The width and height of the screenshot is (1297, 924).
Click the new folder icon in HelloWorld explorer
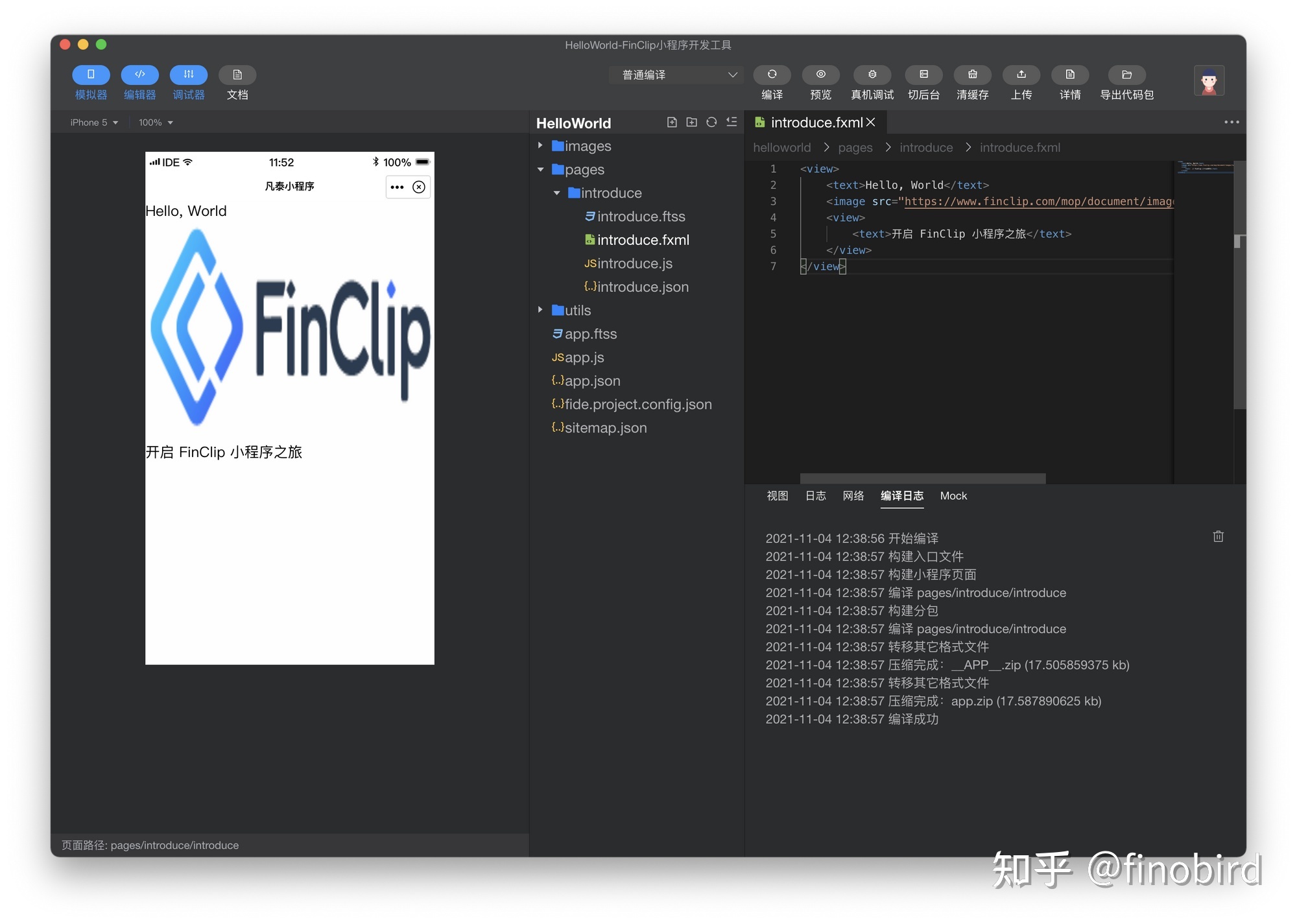692,123
